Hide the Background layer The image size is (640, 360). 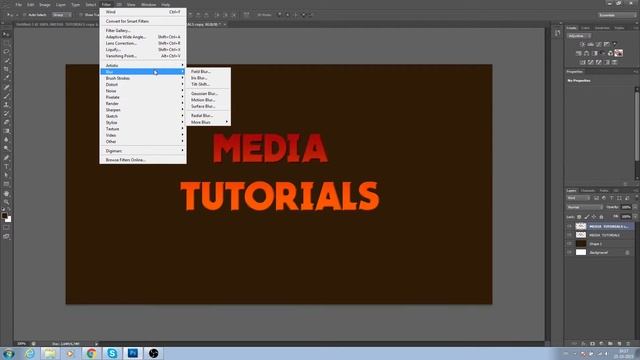[569, 253]
